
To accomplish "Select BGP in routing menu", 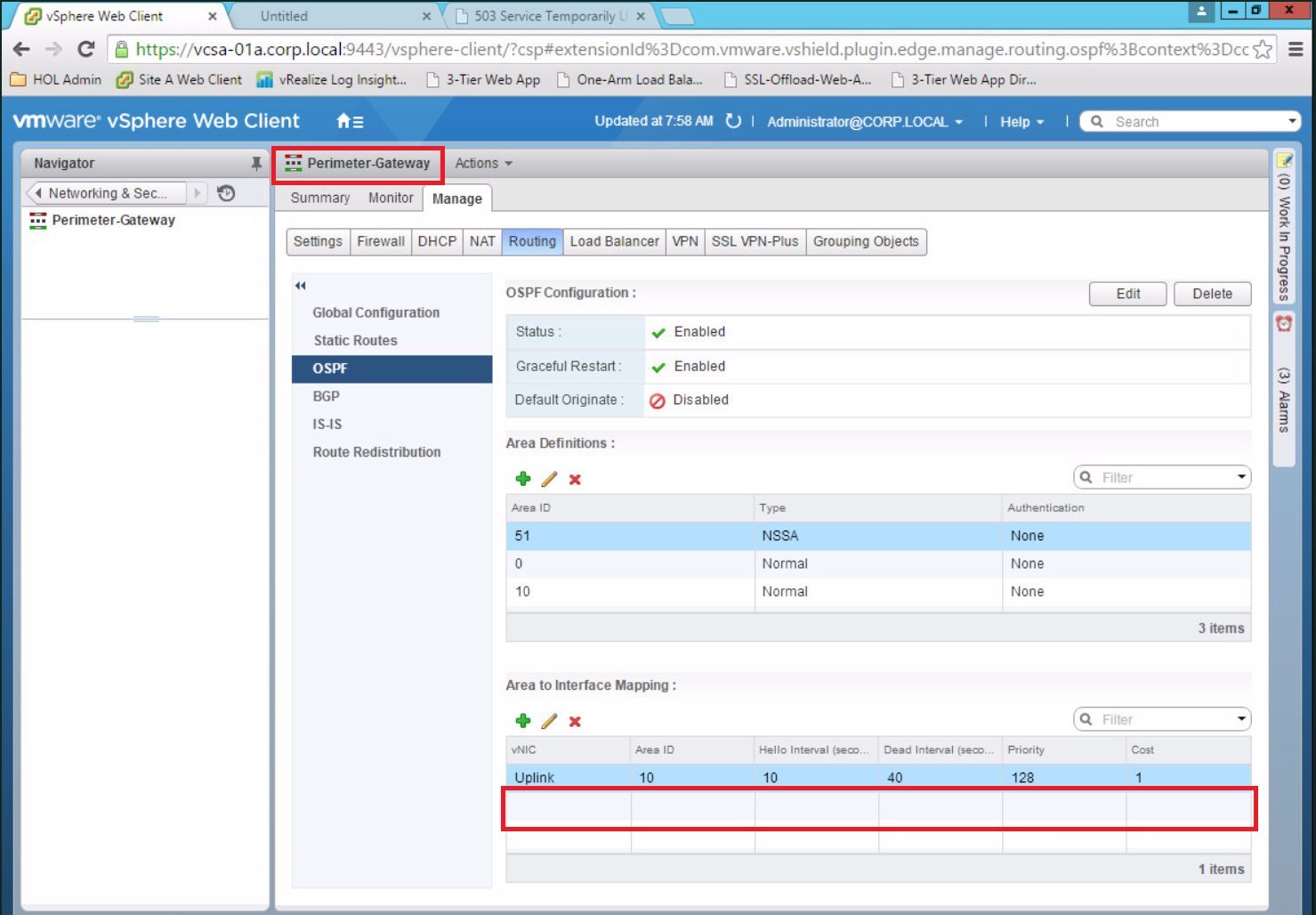I will click(392, 396).
